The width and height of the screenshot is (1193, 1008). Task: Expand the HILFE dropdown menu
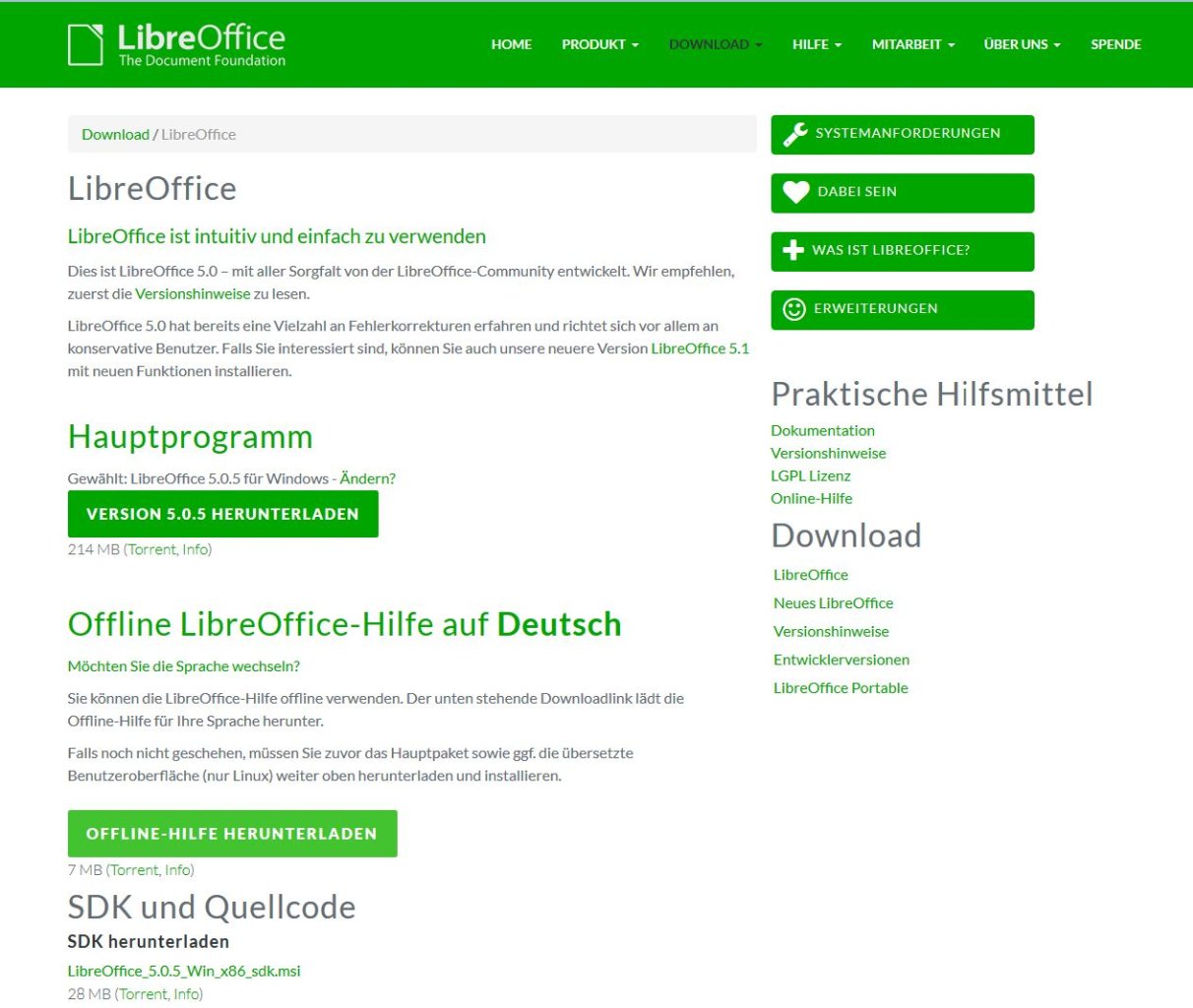coord(817,44)
